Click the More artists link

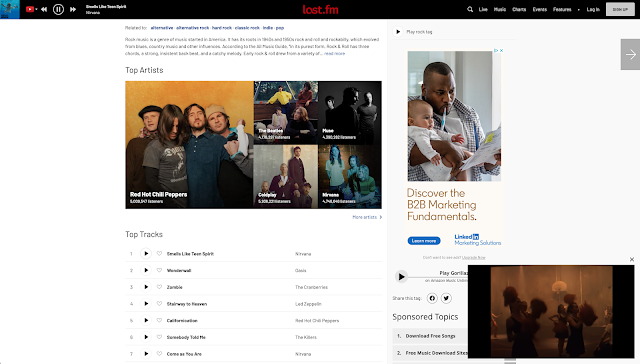(367, 217)
